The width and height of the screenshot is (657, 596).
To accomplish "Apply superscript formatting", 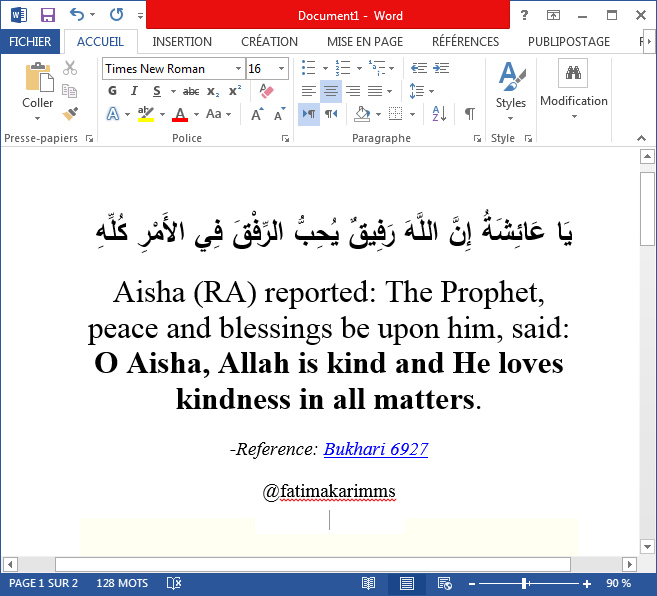I will point(235,91).
